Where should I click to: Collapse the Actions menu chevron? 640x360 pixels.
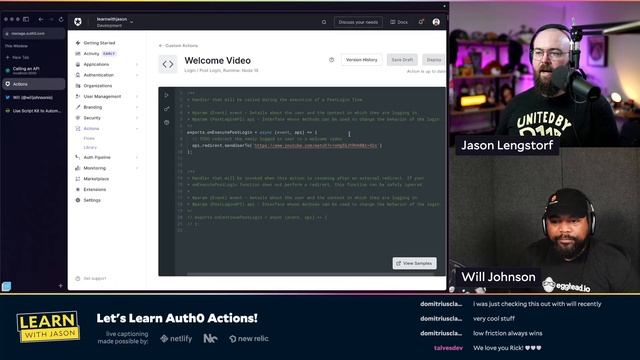[x=137, y=129]
